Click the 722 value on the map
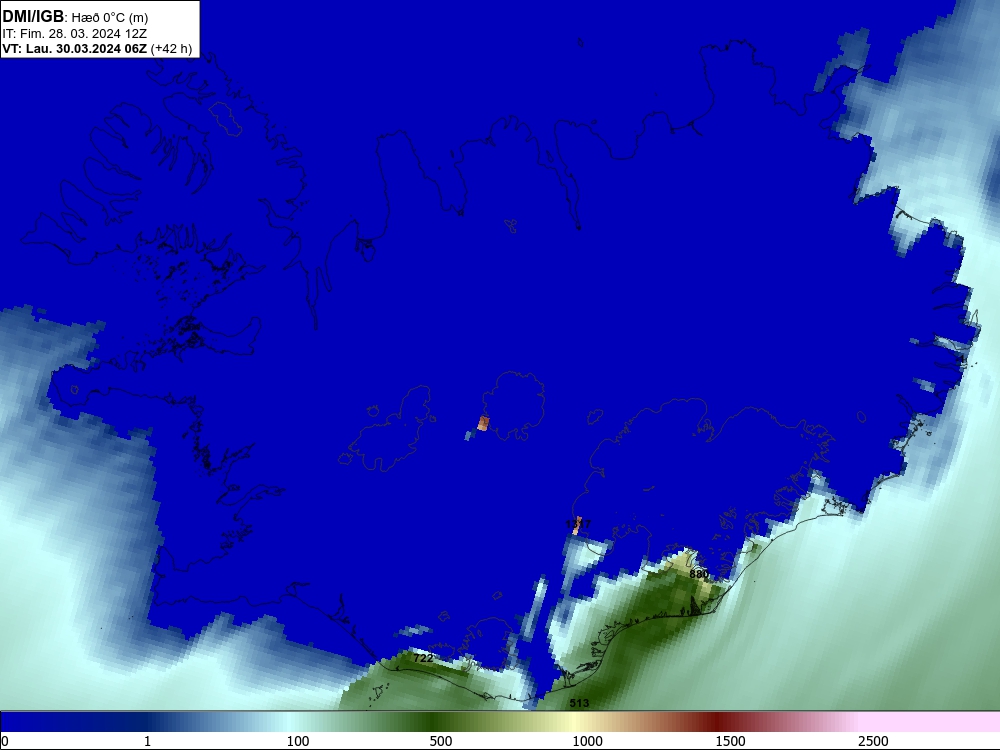1000x750 pixels. [x=423, y=658]
